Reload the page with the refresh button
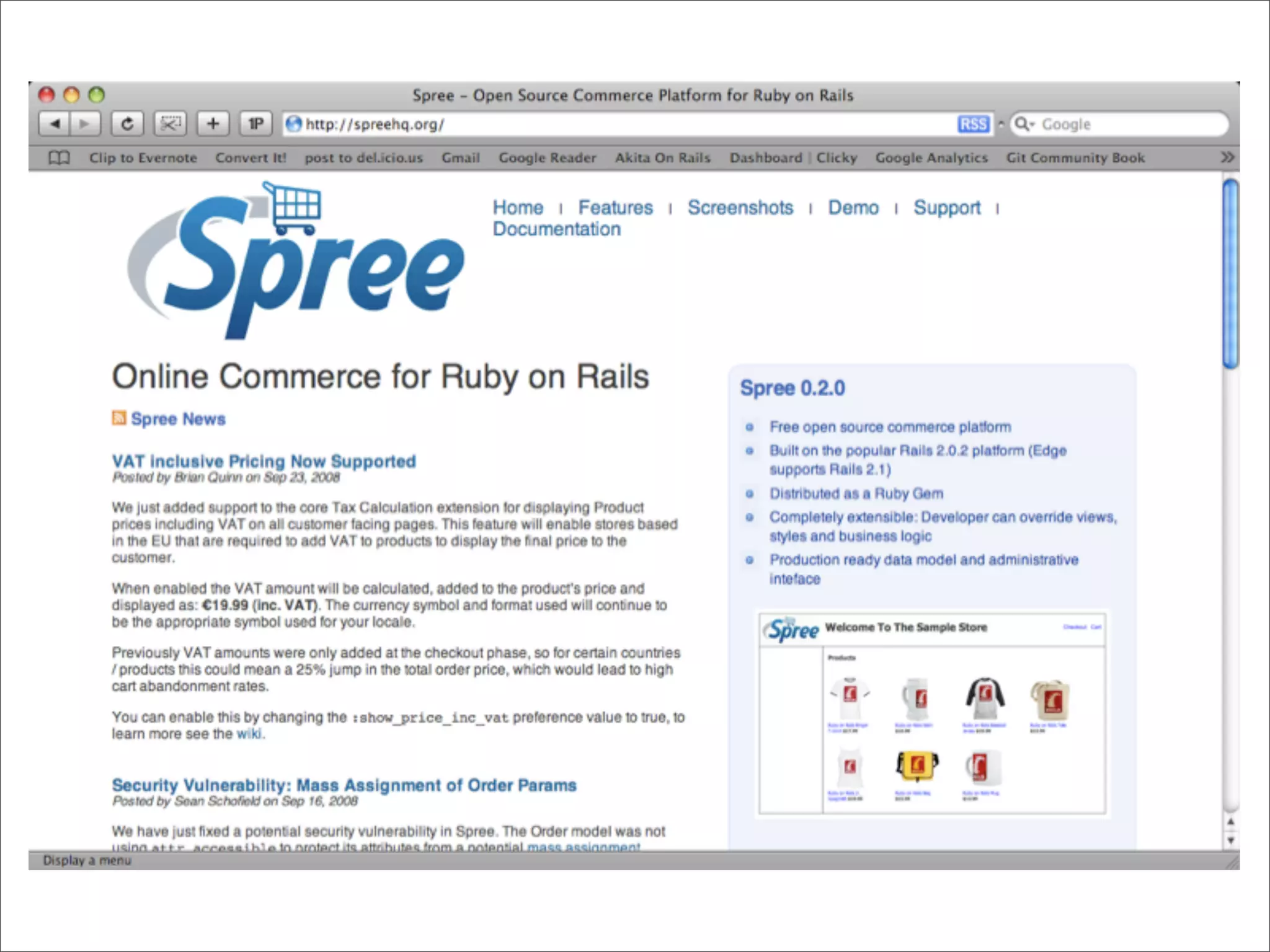The width and height of the screenshot is (1270, 952). point(127,124)
